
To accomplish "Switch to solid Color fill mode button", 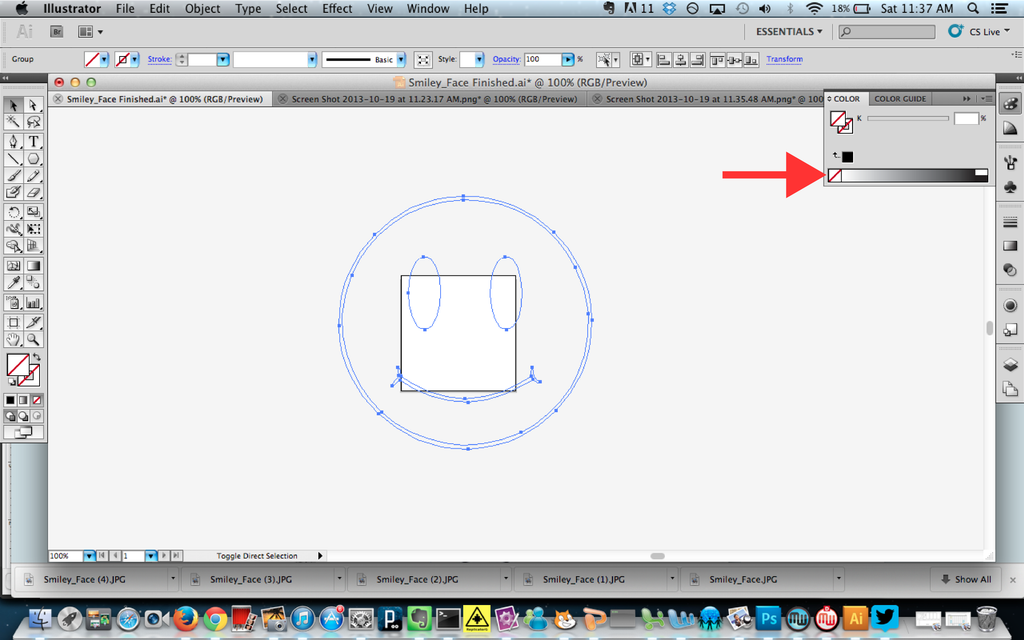I will 10,399.
